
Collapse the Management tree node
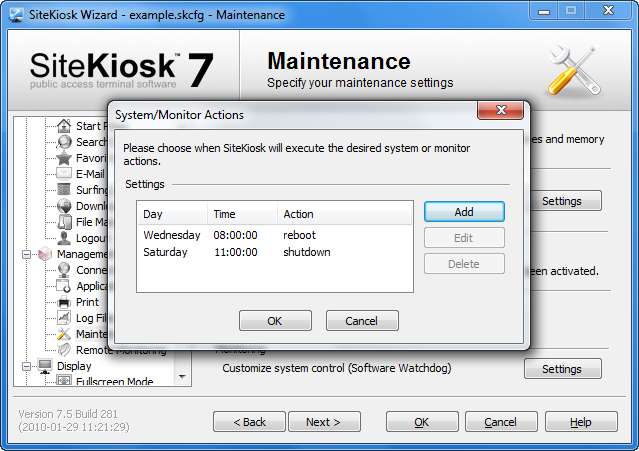click(x=24, y=254)
